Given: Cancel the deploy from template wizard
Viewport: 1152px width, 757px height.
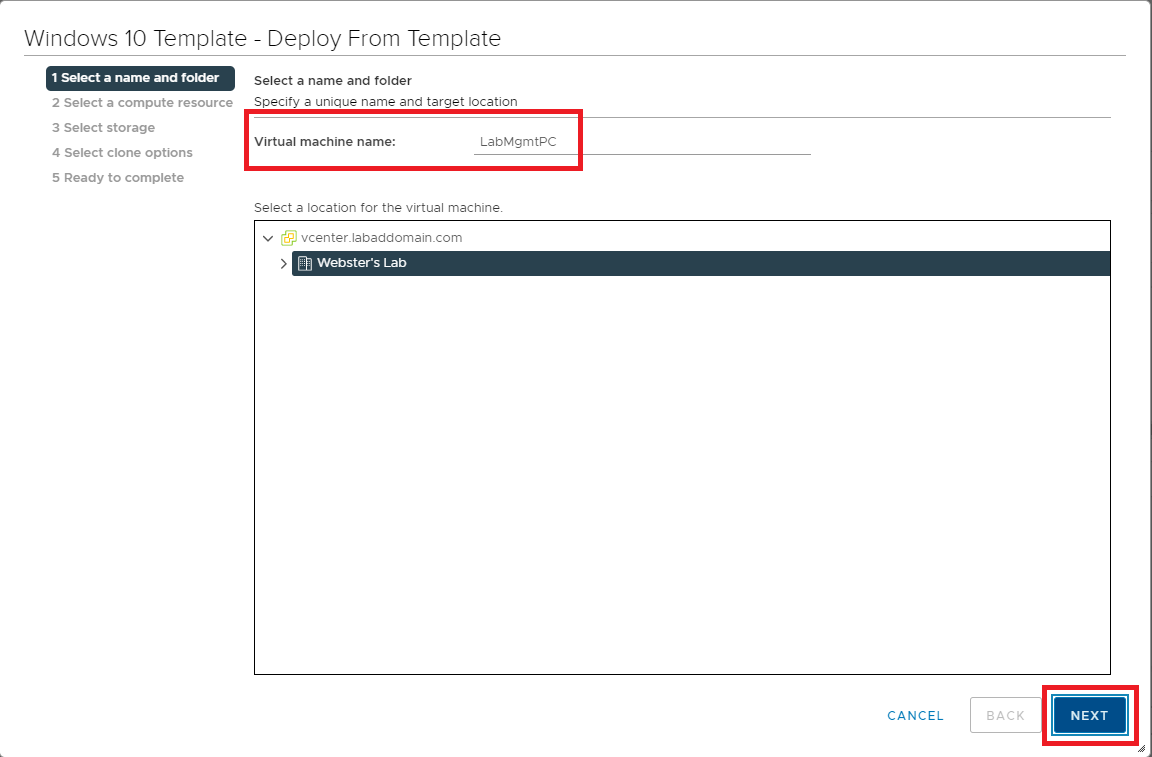Looking at the screenshot, I should tap(915, 715).
